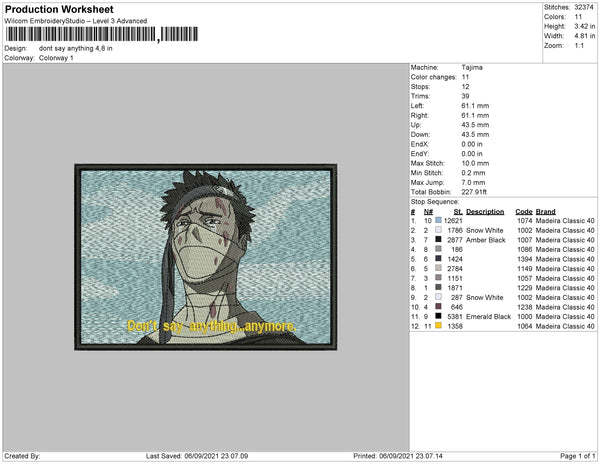Click the Zoom value 1:1
Viewport: 600px width, 464px height.
[579, 46]
